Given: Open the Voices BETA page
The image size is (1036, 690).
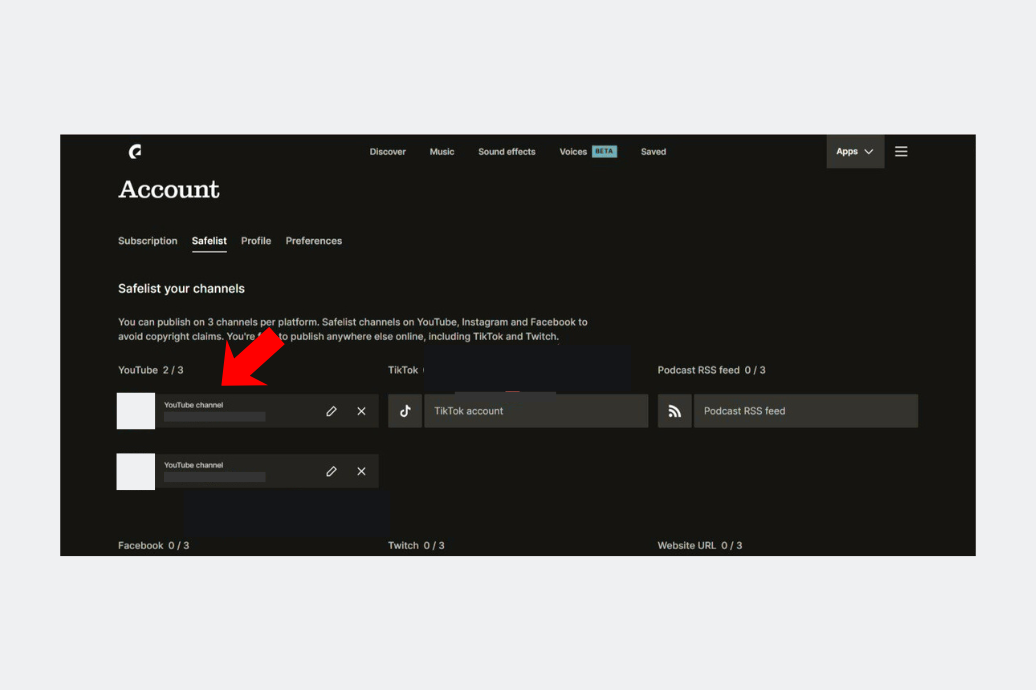Looking at the screenshot, I should click(x=587, y=152).
